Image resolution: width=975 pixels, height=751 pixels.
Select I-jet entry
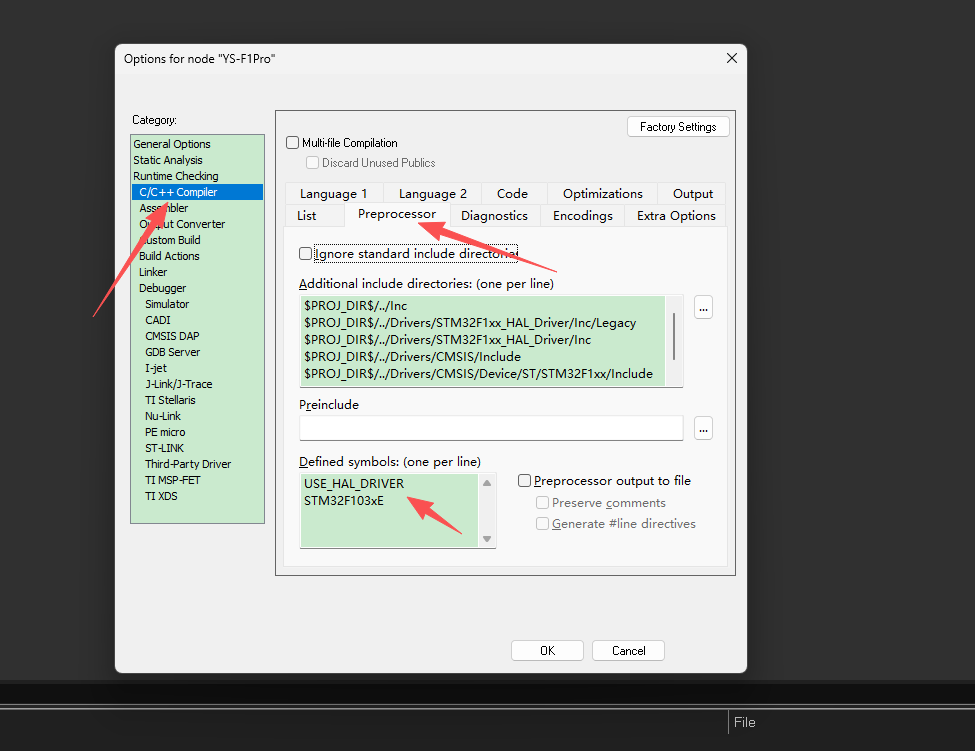(x=197, y=369)
